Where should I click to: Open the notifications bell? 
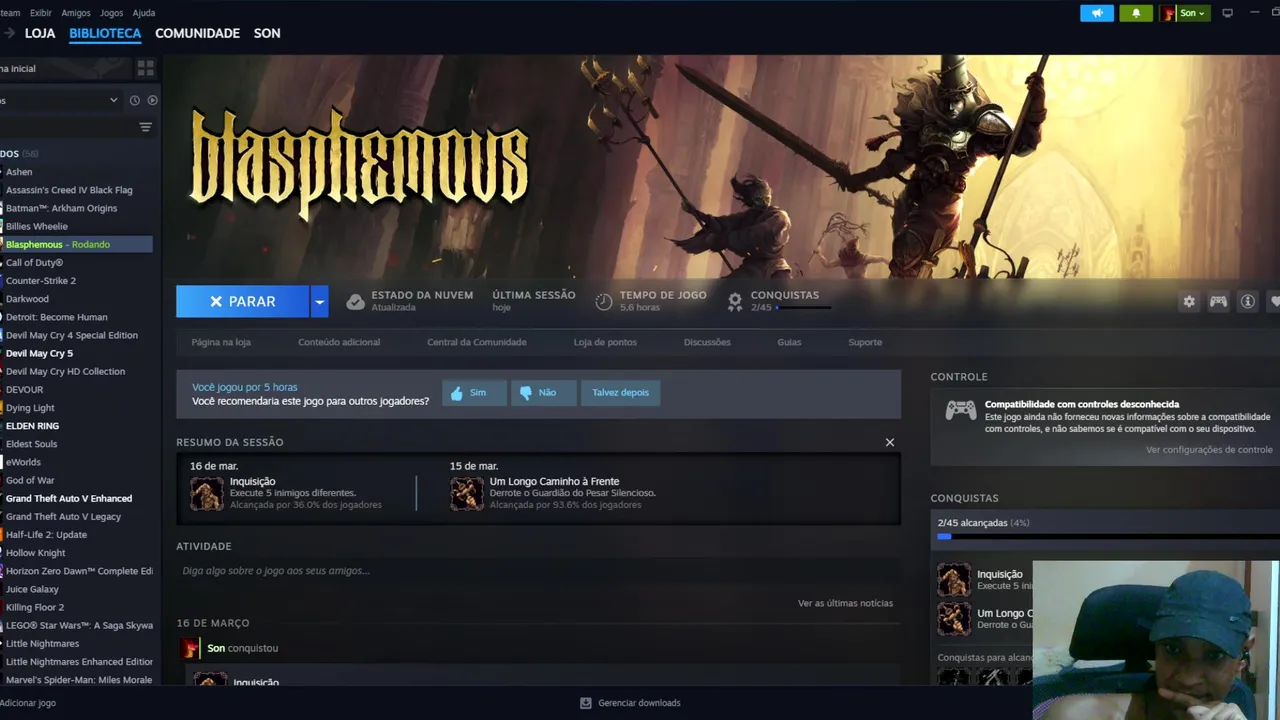point(1136,13)
